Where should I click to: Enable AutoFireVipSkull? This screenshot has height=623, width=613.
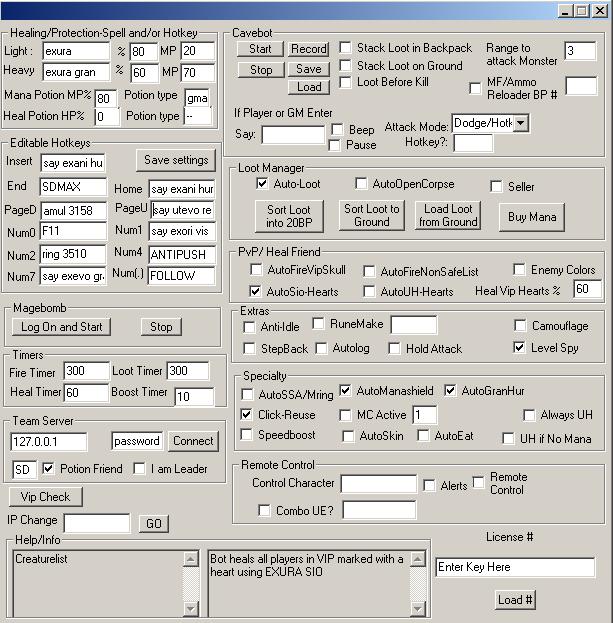click(256, 270)
